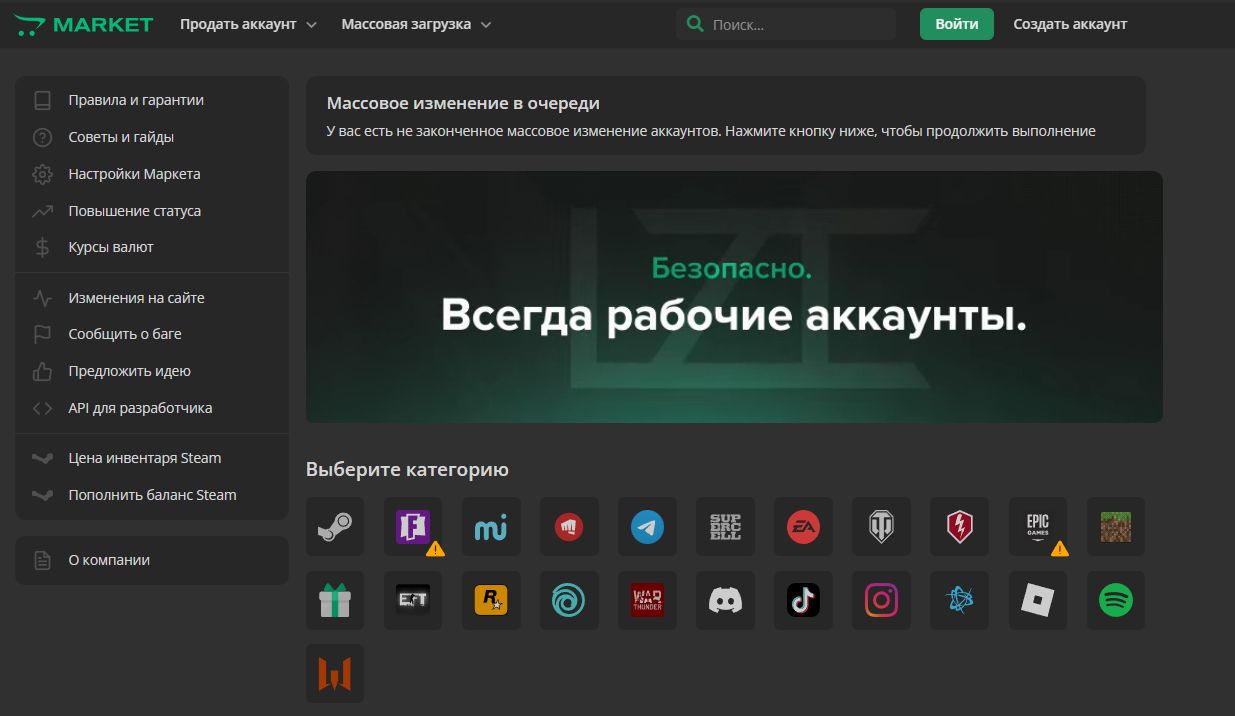Select Правила и гарантии in sidebar
1235x716 pixels.
coord(134,100)
